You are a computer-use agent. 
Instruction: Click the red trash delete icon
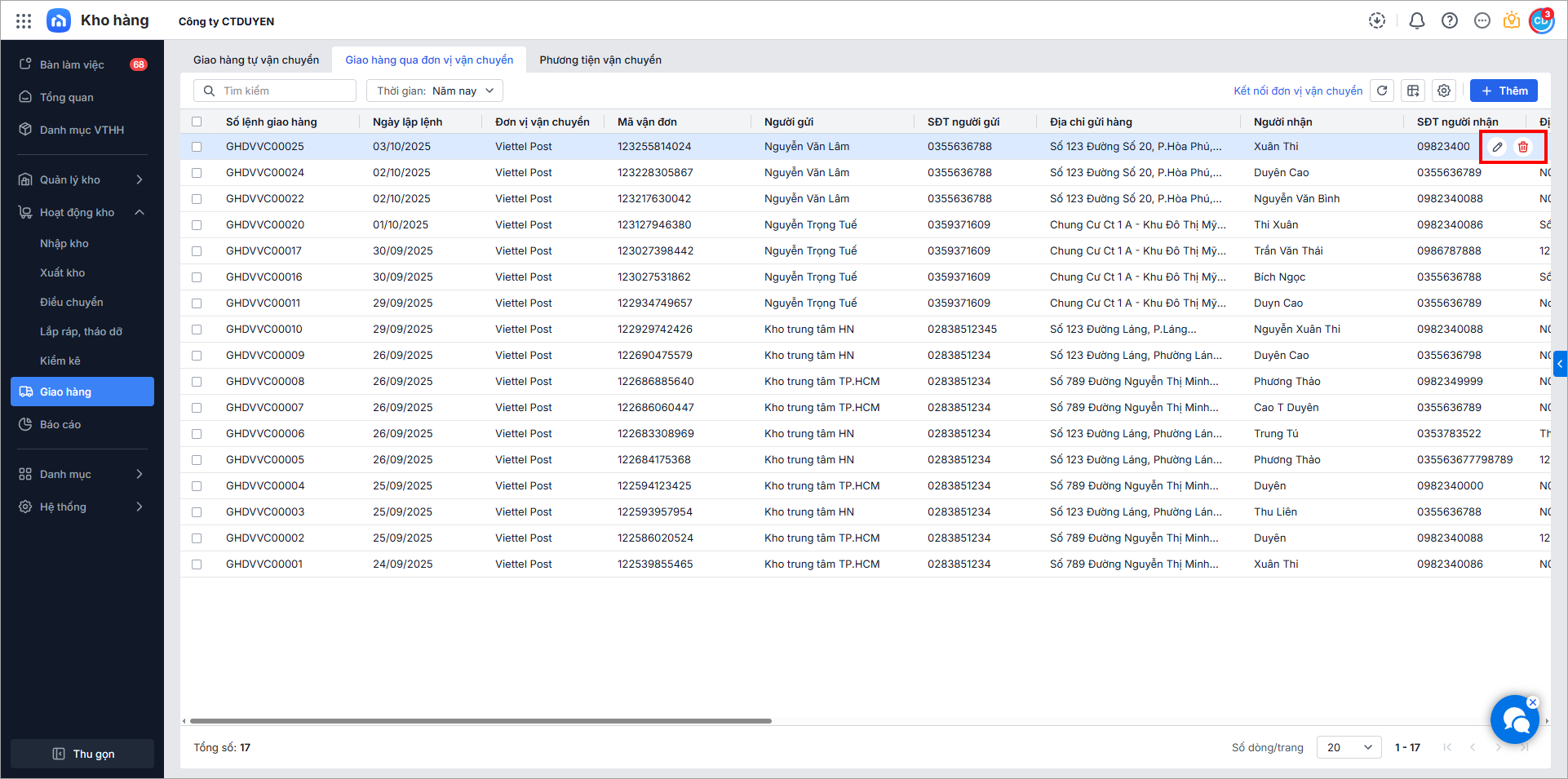[1523, 147]
